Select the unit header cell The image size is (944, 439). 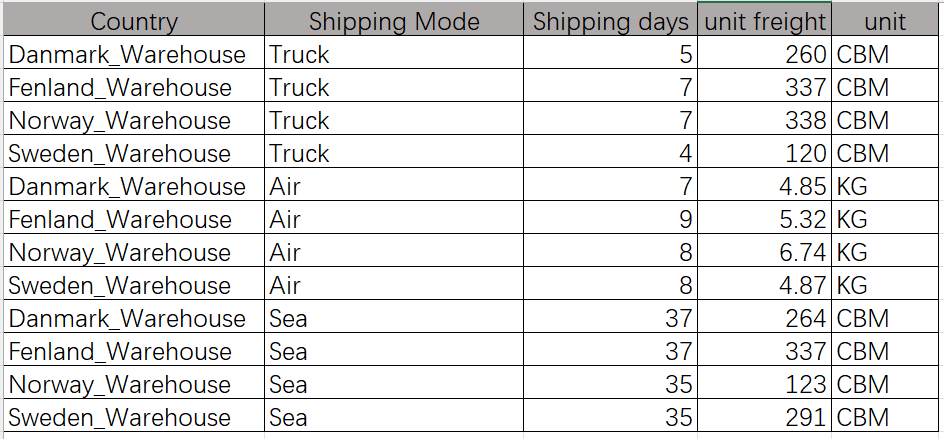click(x=886, y=19)
